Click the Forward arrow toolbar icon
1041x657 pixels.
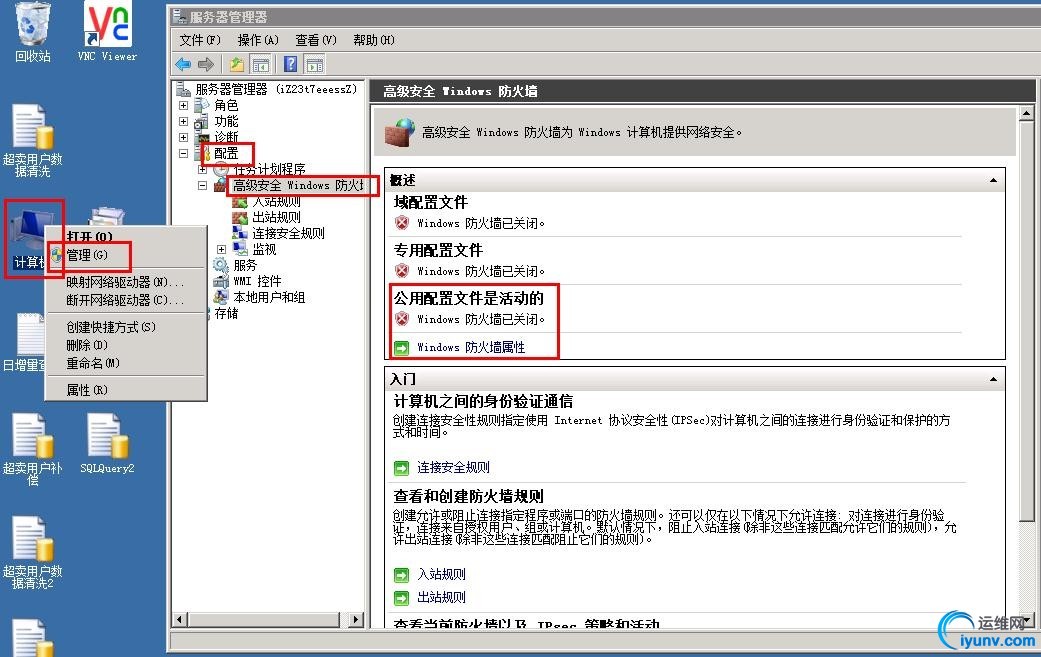coord(206,64)
